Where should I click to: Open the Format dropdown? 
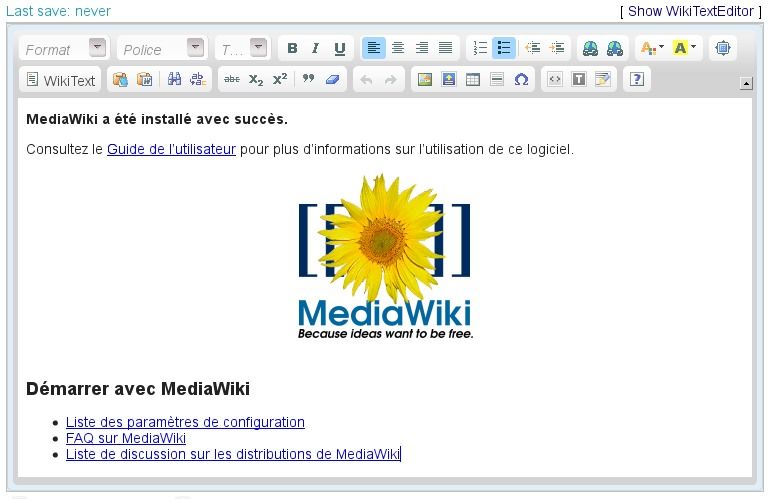[x=64, y=48]
